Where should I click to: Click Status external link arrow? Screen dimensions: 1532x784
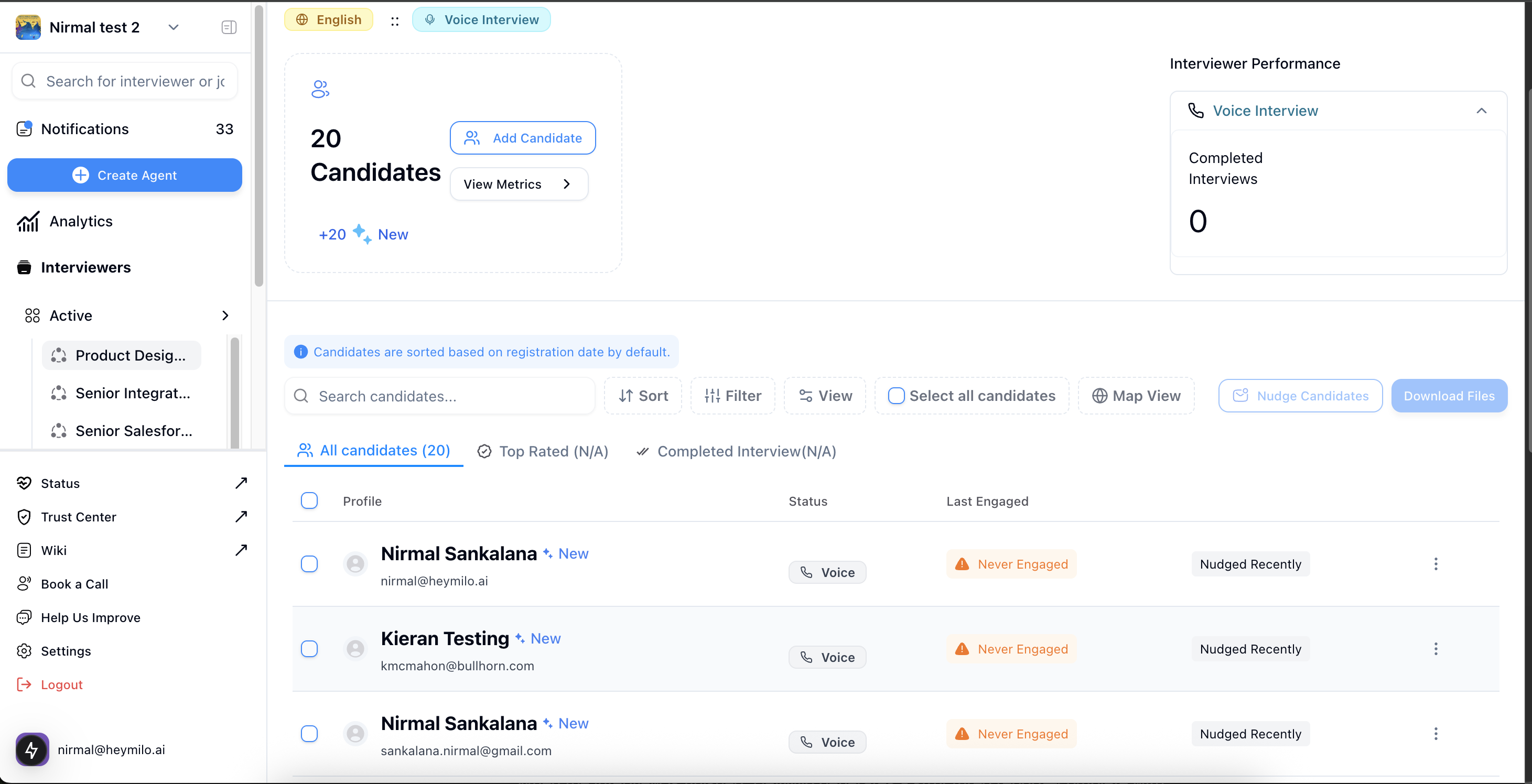241,483
